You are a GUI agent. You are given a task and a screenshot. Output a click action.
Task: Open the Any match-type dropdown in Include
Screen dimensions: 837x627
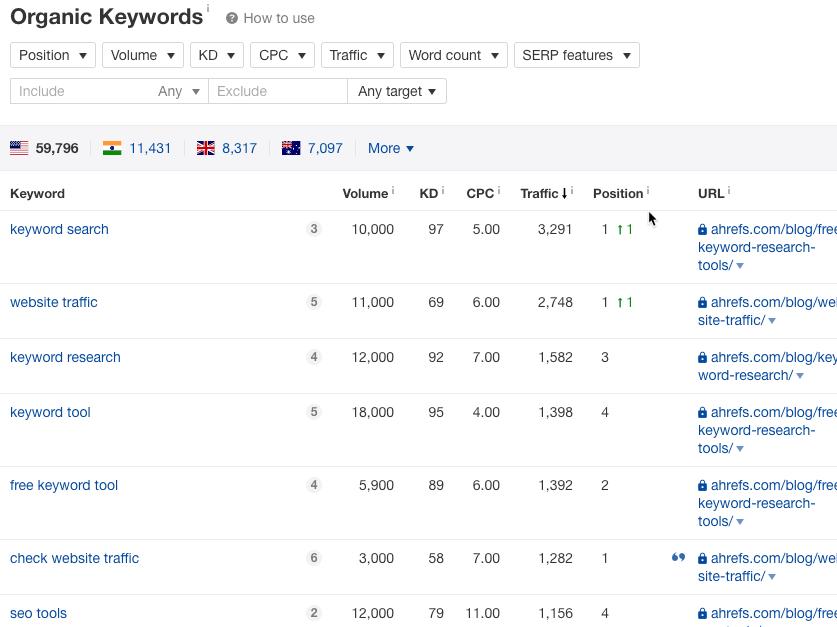click(x=179, y=91)
